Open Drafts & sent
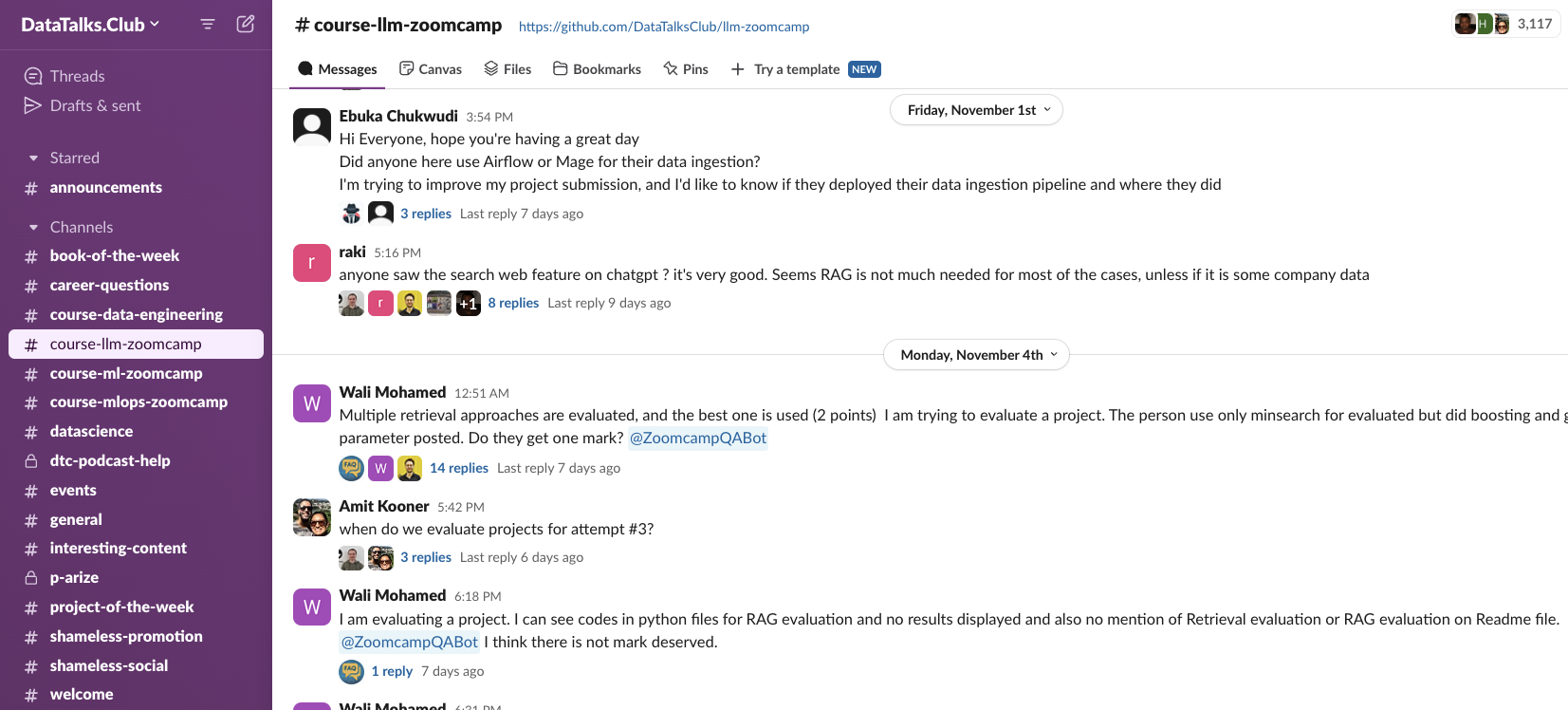Viewport: 1568px width, 710px height. point(93,105)
